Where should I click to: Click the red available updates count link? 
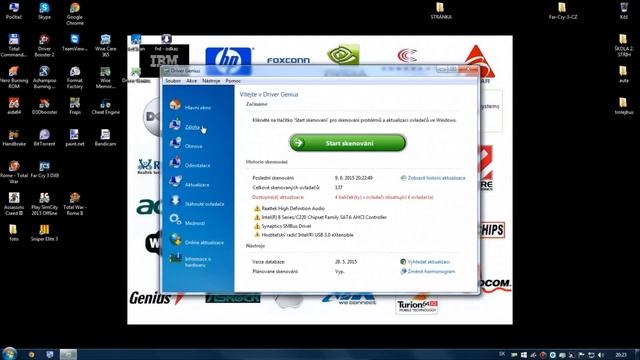(384, 197)
